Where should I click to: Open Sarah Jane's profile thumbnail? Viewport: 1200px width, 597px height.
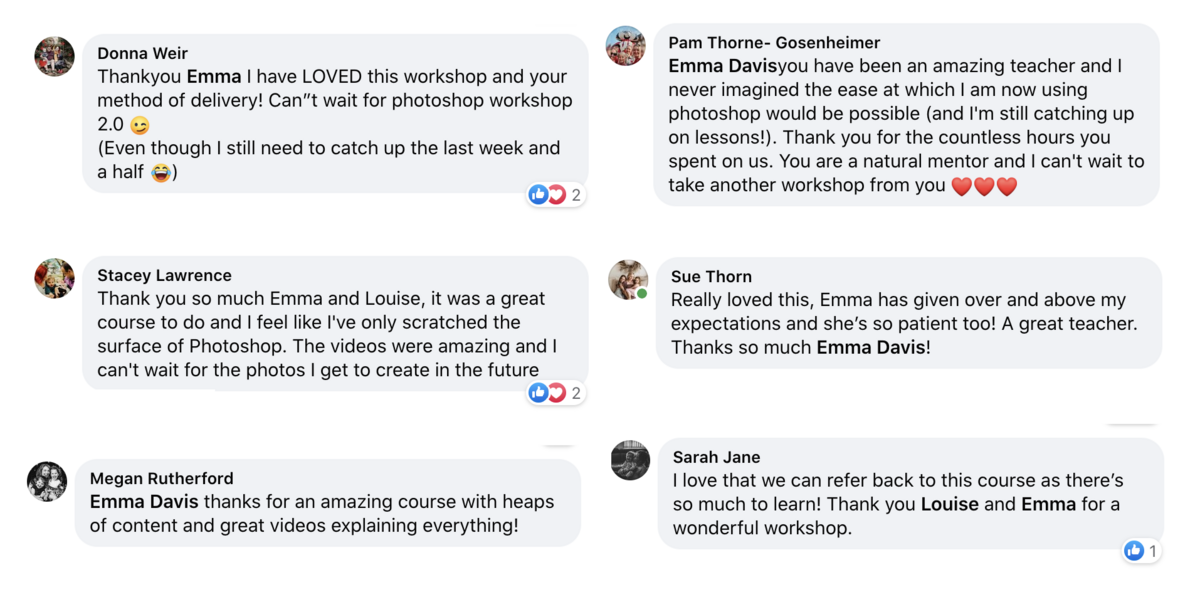pyautogui.click(x=630, y=460)
